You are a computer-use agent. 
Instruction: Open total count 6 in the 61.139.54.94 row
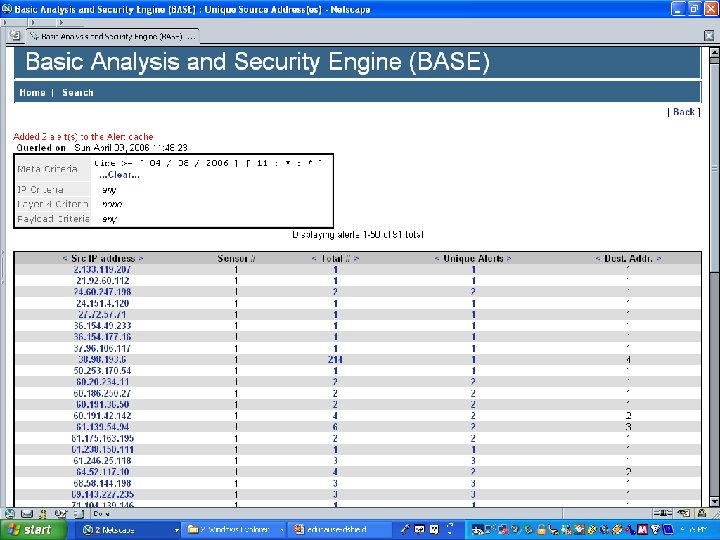pos(335,427)
